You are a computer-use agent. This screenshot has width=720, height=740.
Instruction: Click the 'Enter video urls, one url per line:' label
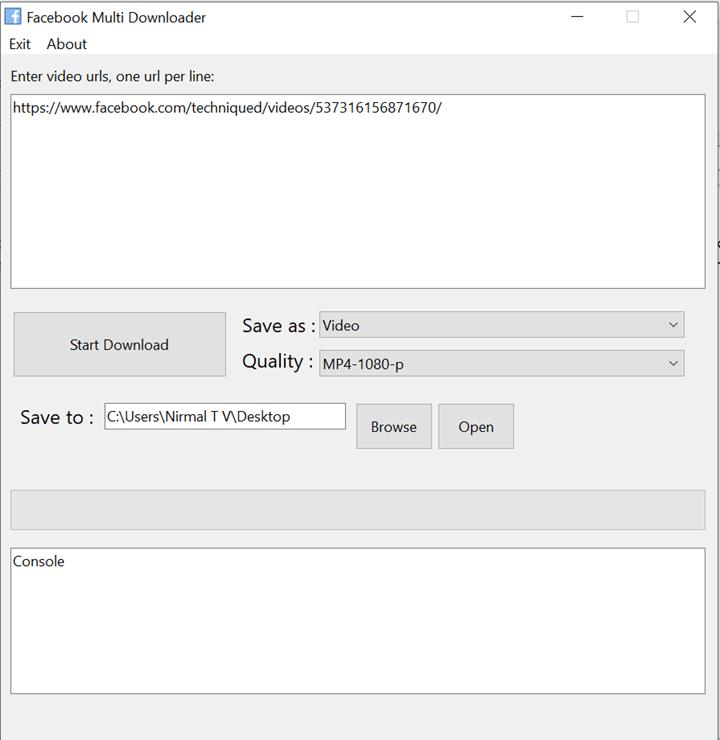(x=112, y=76)
